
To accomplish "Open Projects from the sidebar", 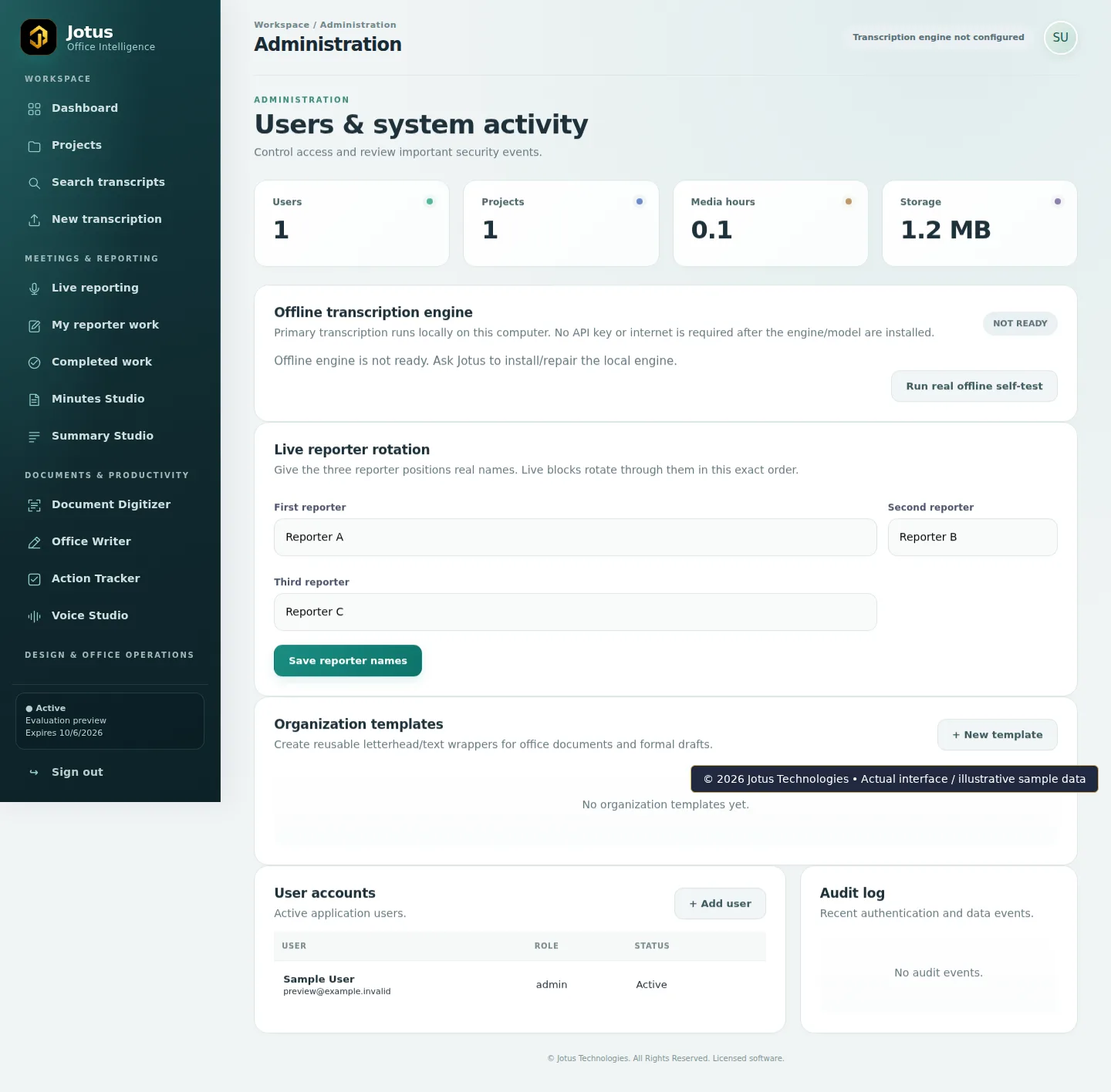I will click(110, 146).
